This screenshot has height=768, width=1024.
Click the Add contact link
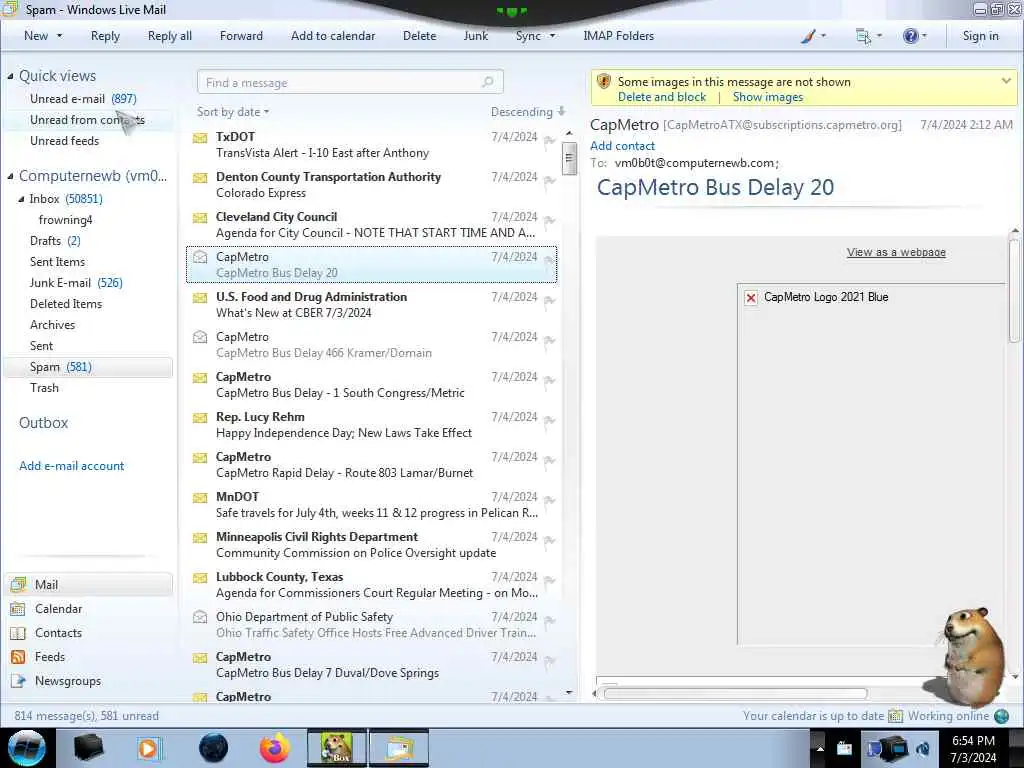(622, 146)
